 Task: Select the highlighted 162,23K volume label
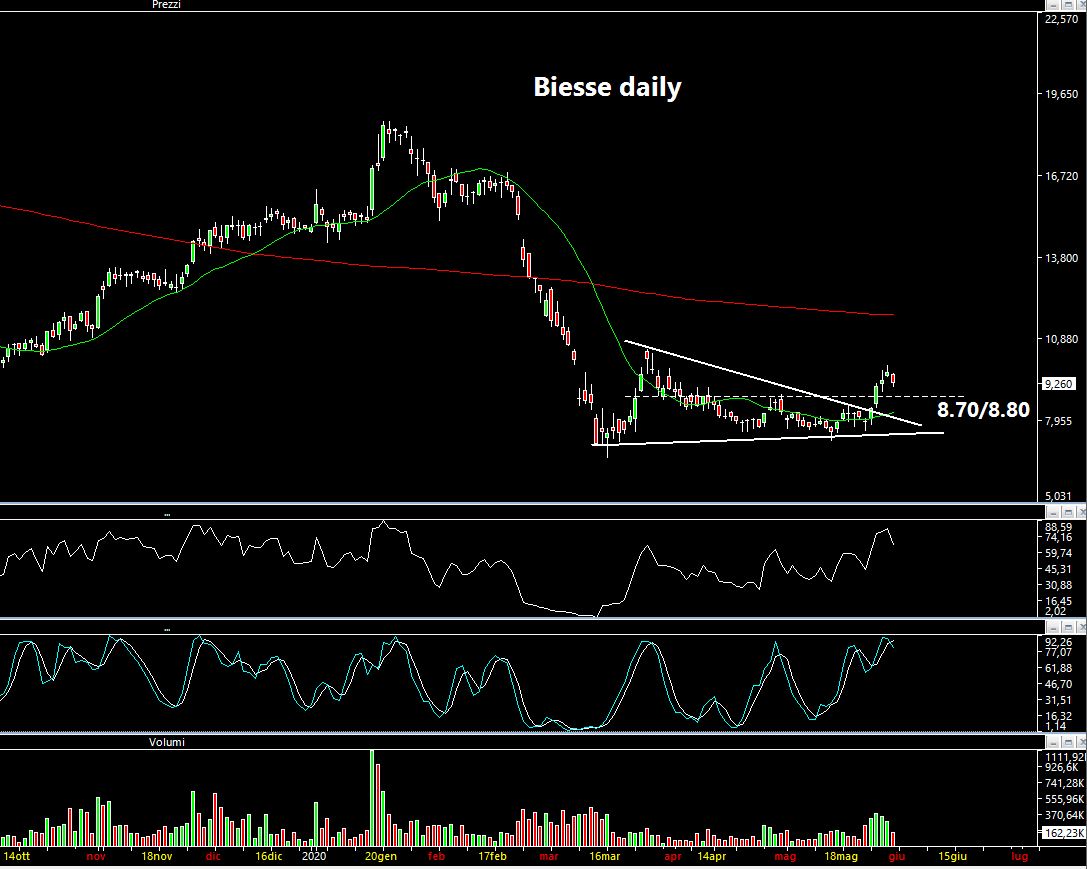click(x=1064, y=833)
